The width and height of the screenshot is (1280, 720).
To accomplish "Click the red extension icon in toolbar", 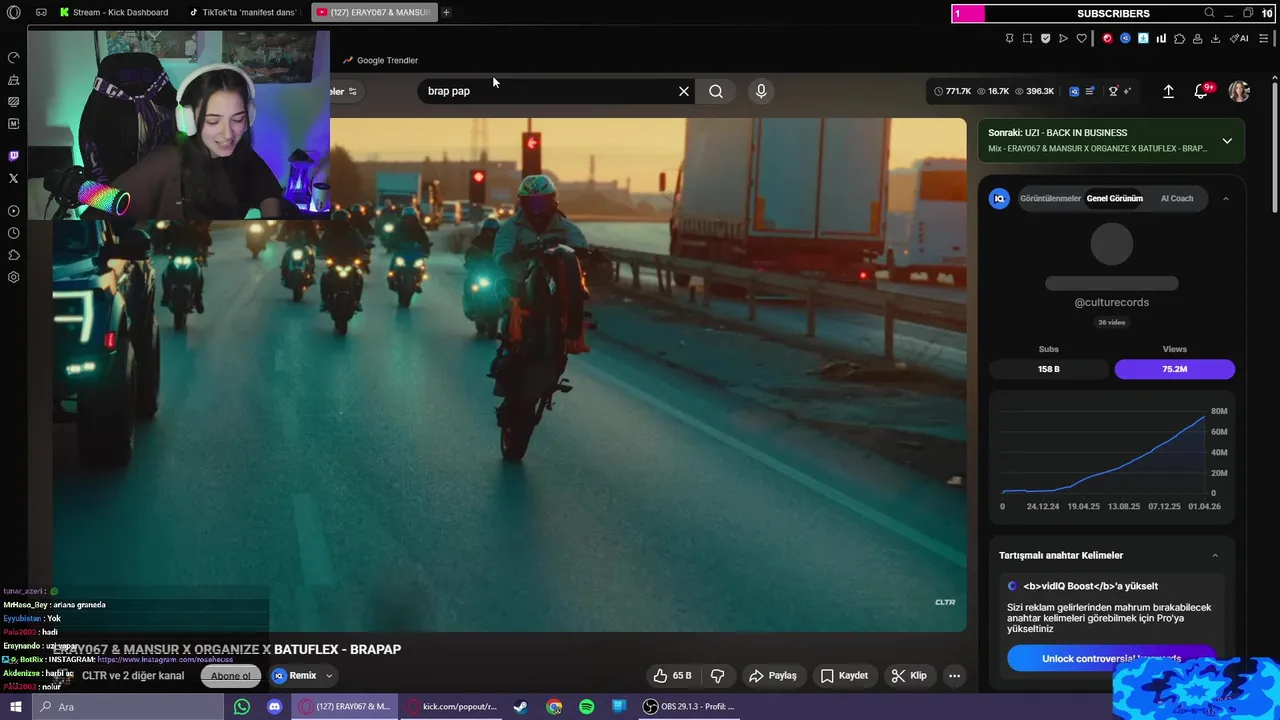I will tap(1107, 39).
